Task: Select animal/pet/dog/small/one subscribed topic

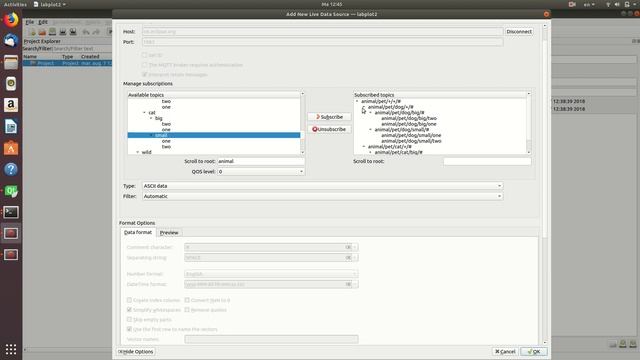Action: [x=411, y=135]
